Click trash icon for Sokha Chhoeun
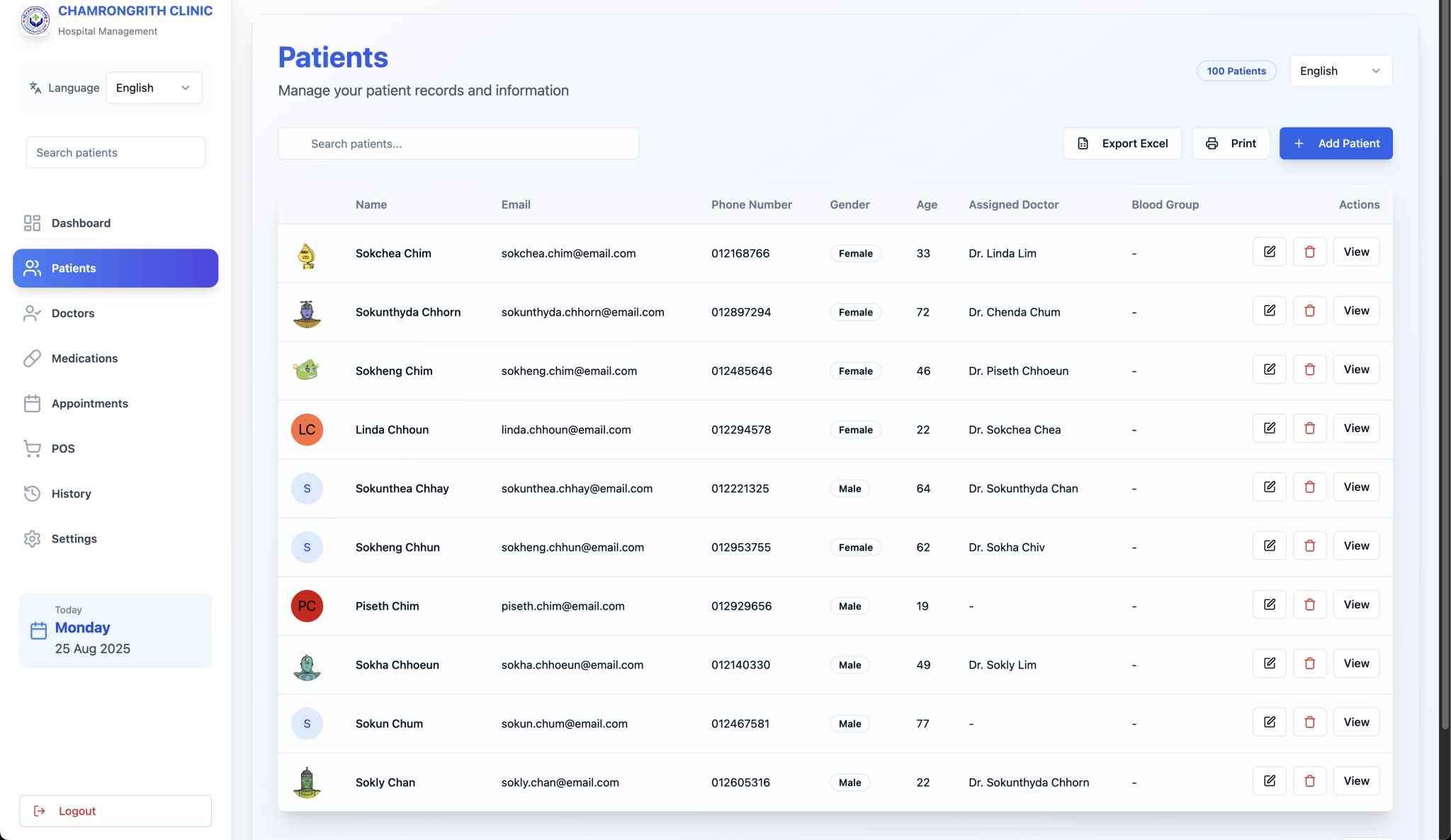 coord(1309,663)
